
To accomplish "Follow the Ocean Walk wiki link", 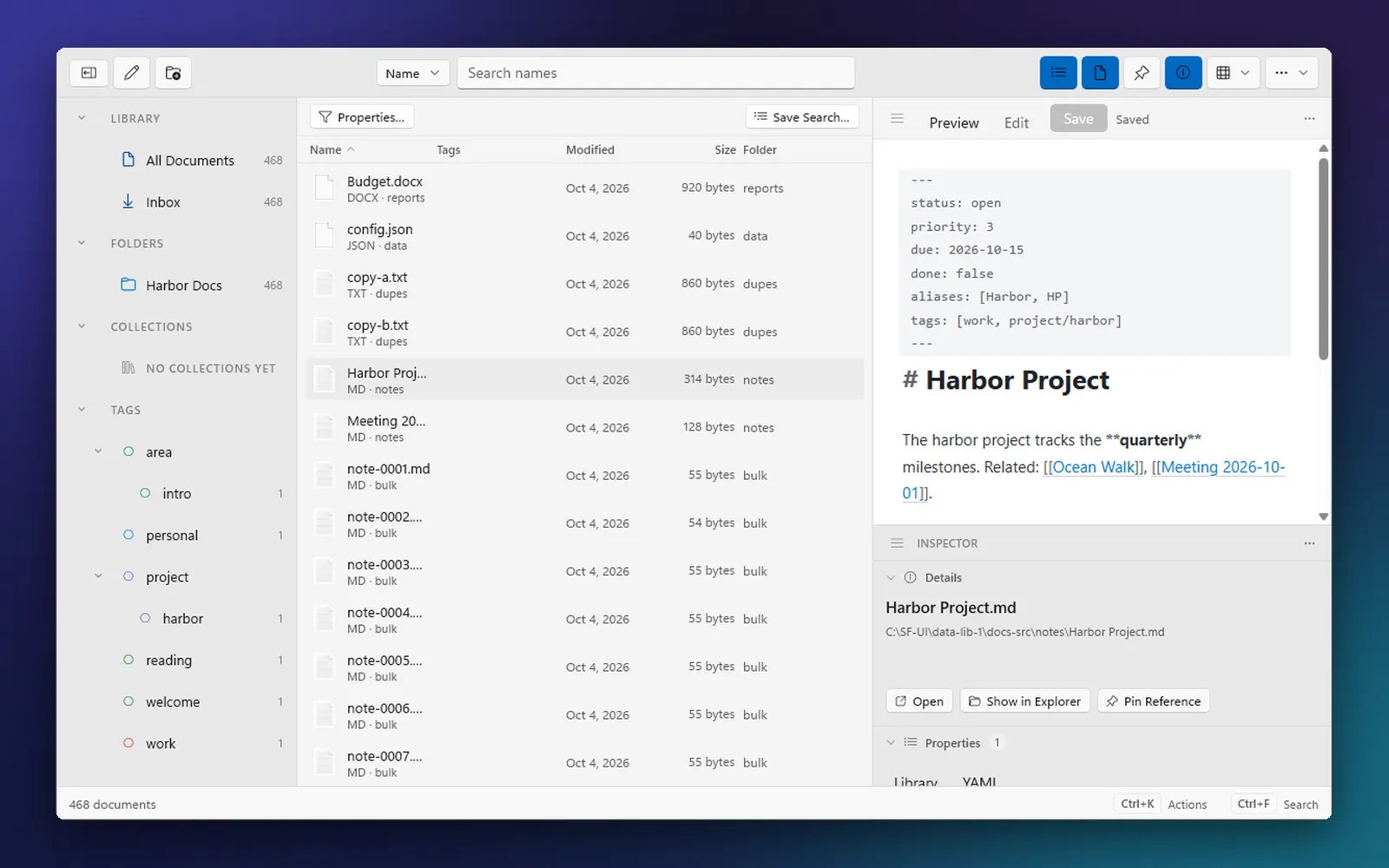I will pyautogui.click(x=1094, y=467).
